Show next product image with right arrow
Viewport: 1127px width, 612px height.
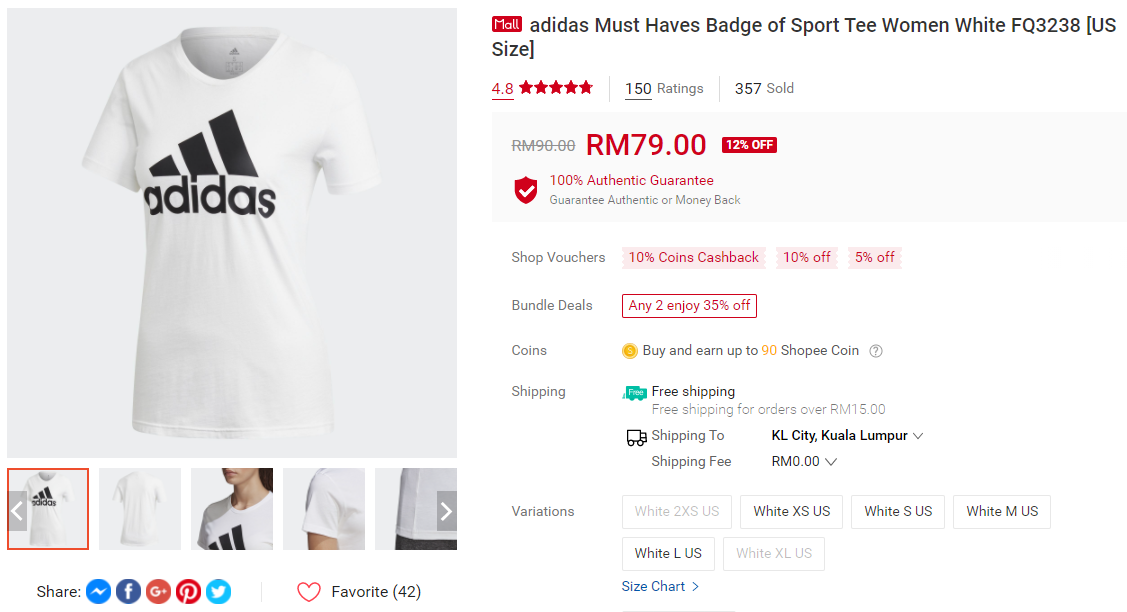(x=446, y=511)
